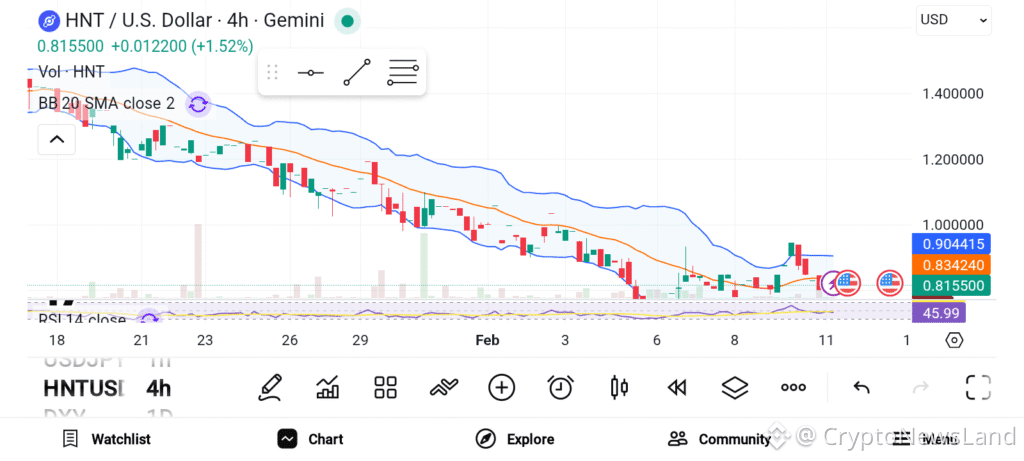This screenshot has height=461, width=1024.
Task: Click the BB 20 SMA close 2 label
Action: point(106,103)
